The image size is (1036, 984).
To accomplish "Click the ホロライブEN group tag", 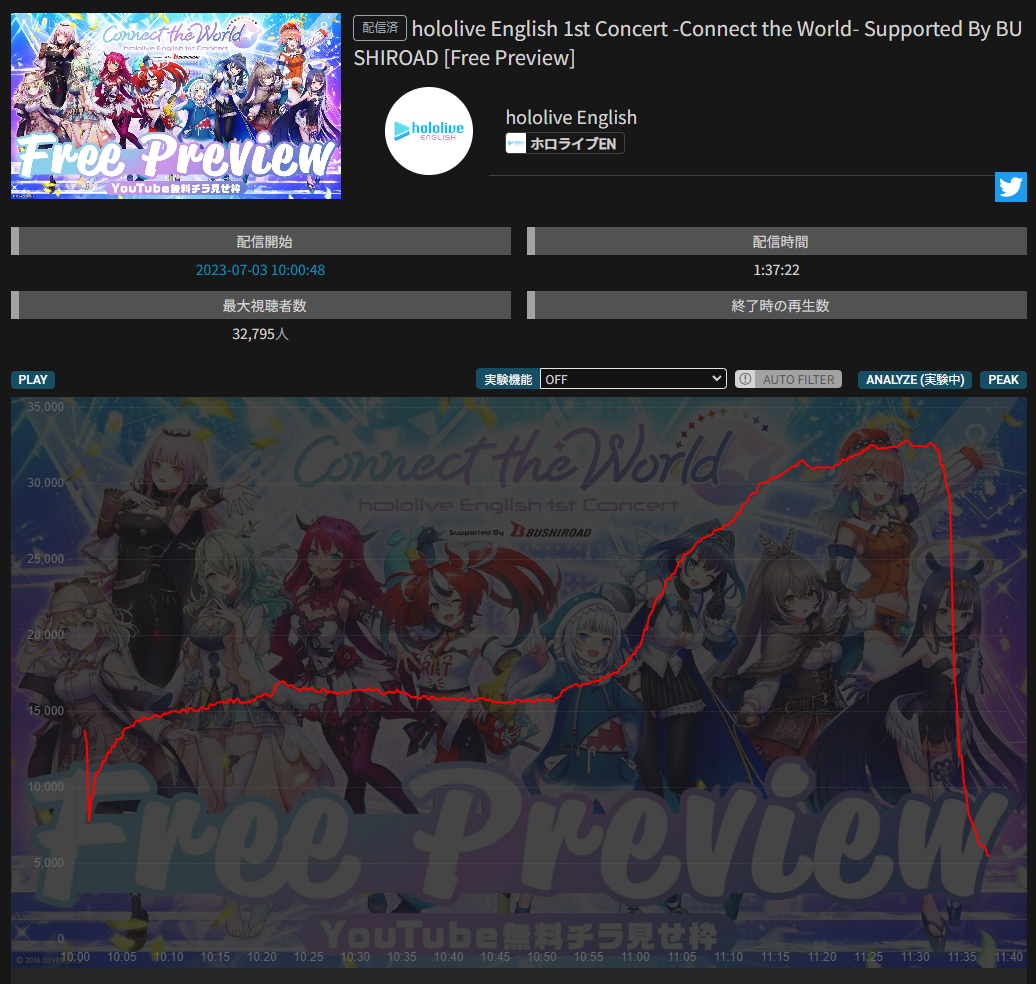I will 565,143.
